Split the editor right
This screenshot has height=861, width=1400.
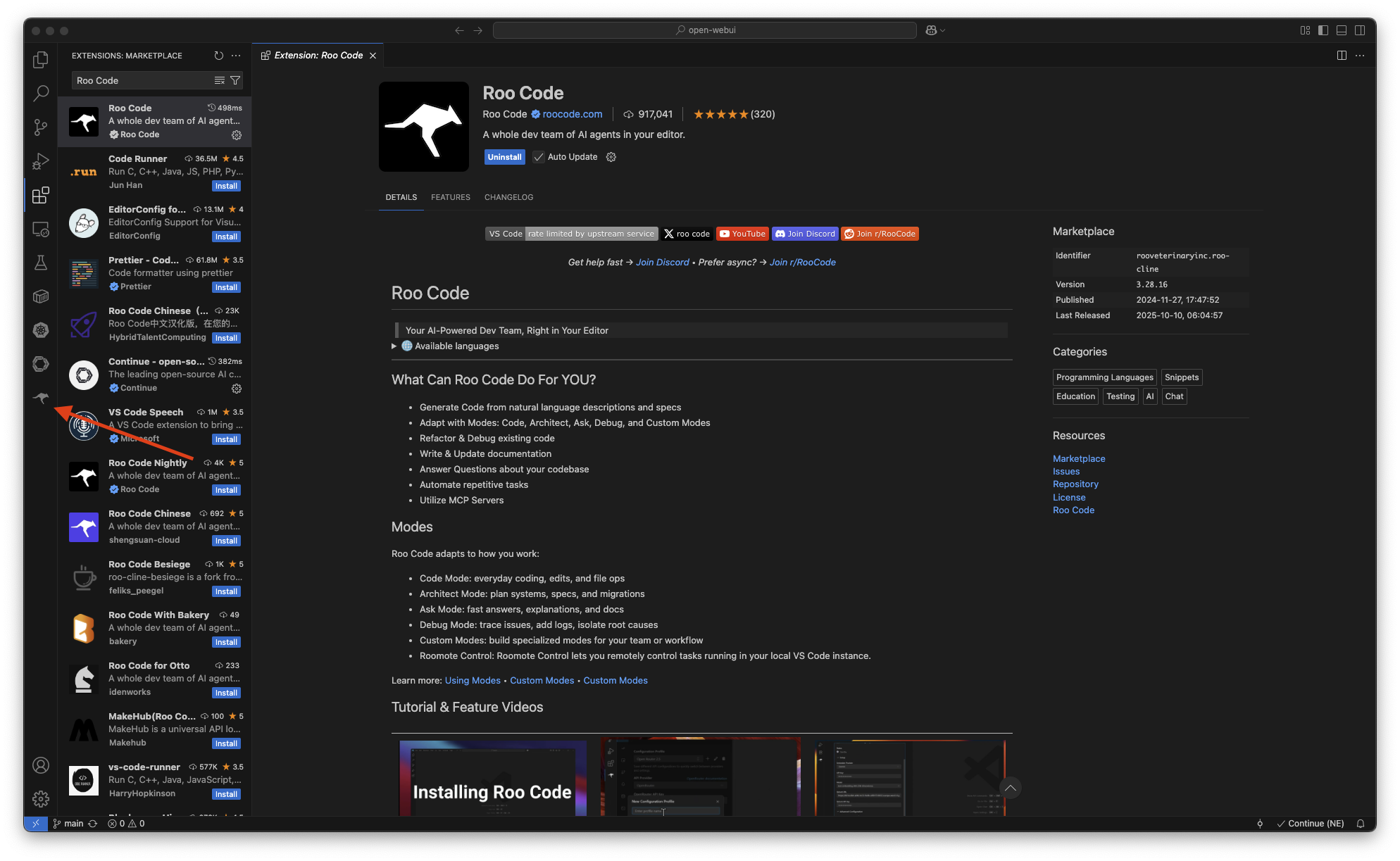tap(1342, 56)
